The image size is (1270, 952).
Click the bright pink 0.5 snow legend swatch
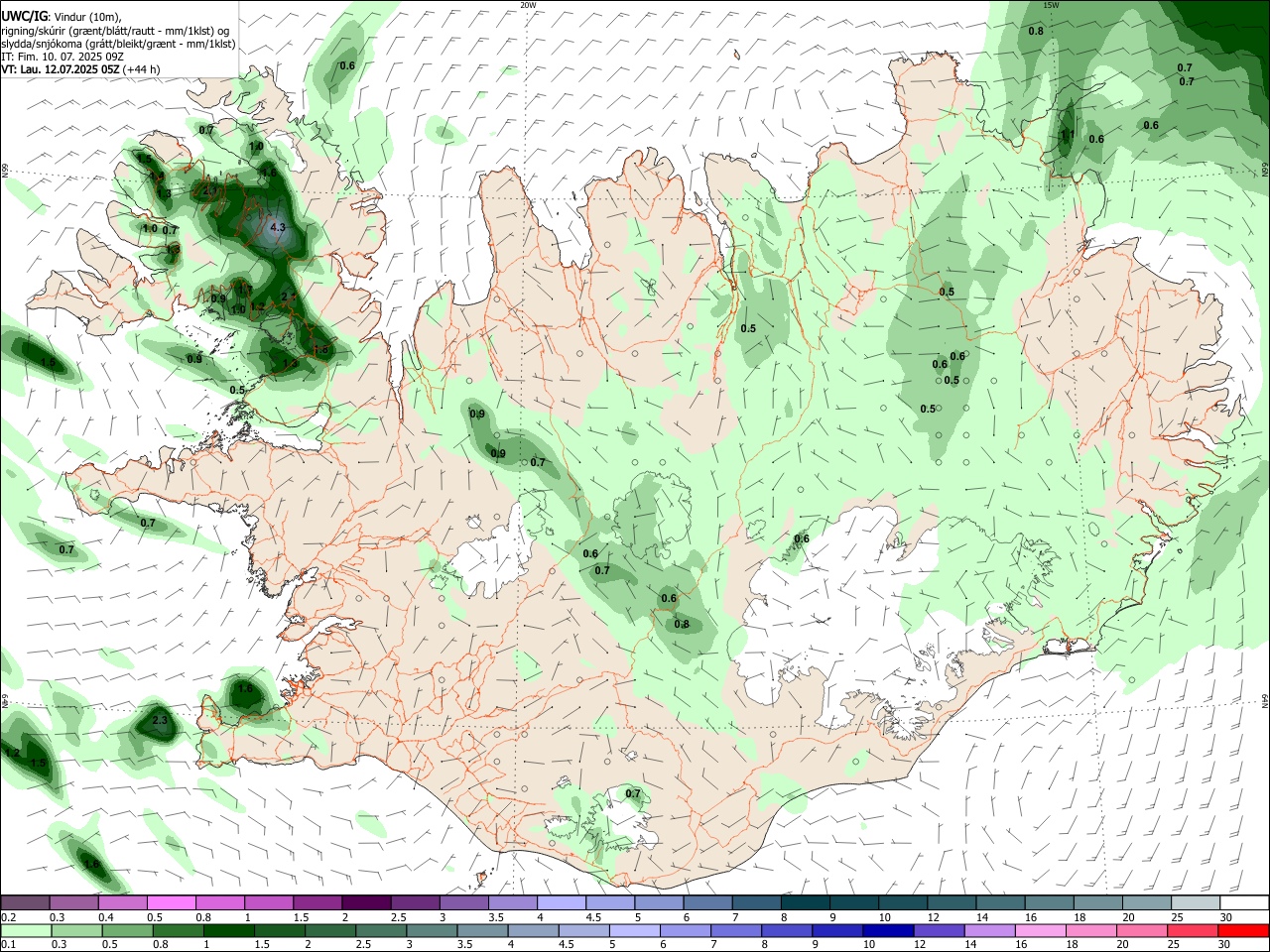(x=172, y=902)
